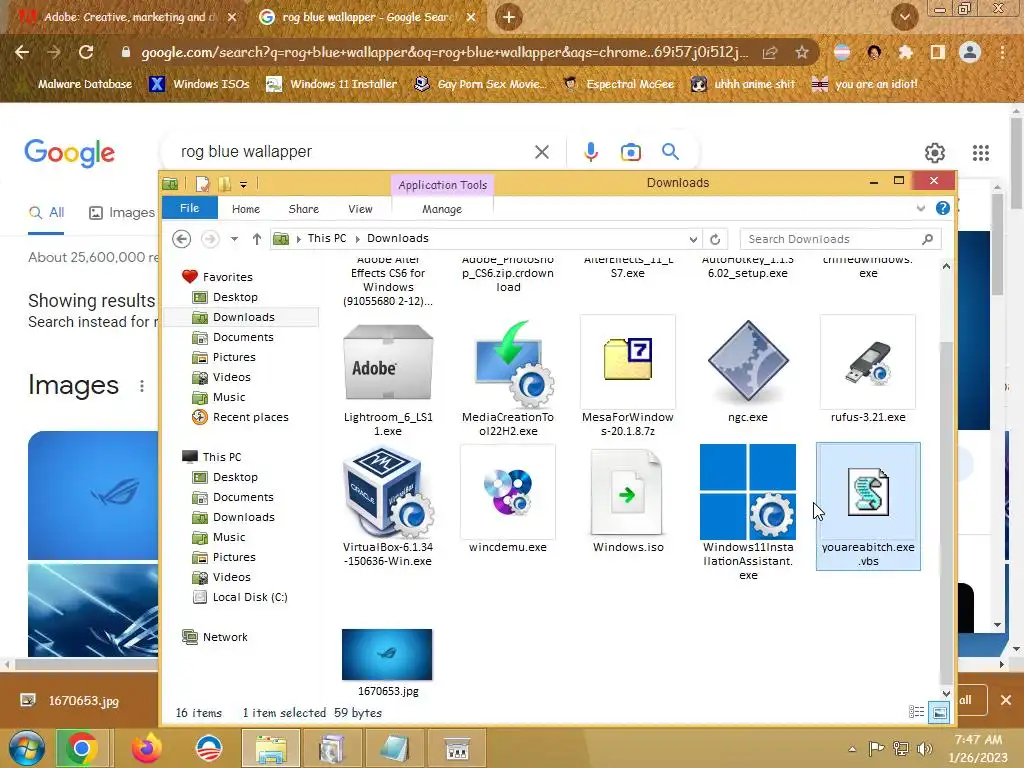Open Malware Database bookmark
1024x768 pixels.
point(84,84)
